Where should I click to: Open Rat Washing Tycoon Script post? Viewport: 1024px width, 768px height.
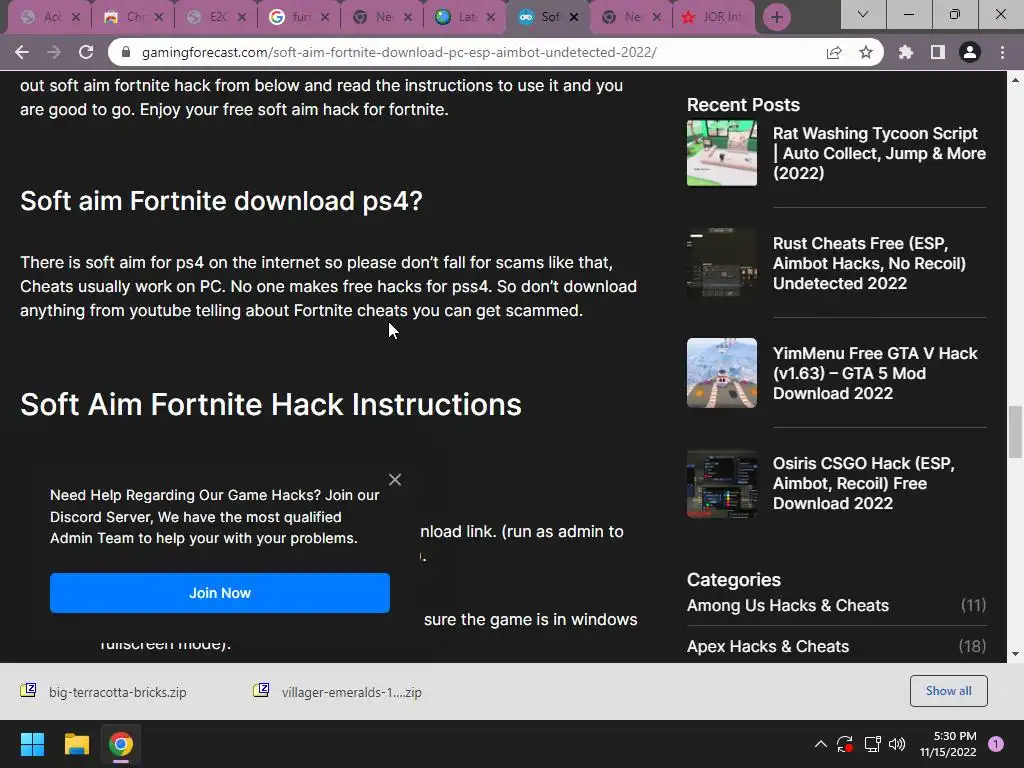(879, 153)
